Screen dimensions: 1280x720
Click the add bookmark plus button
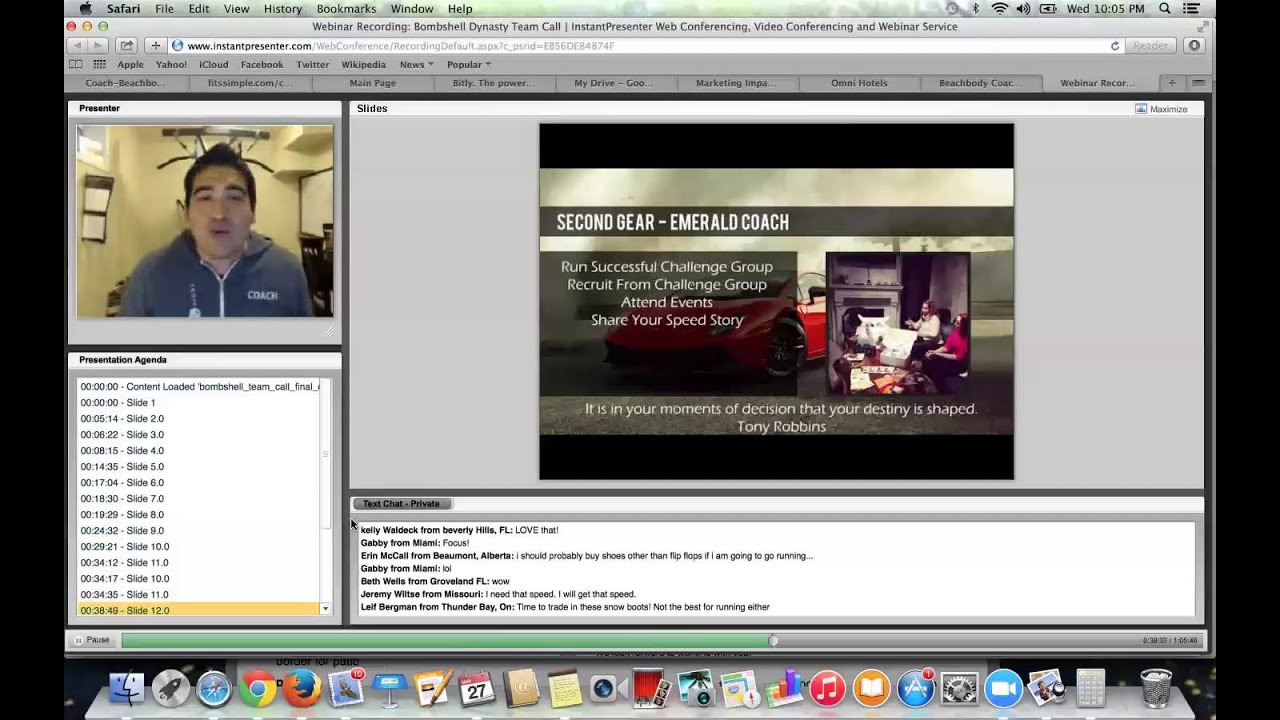point(155,46)
